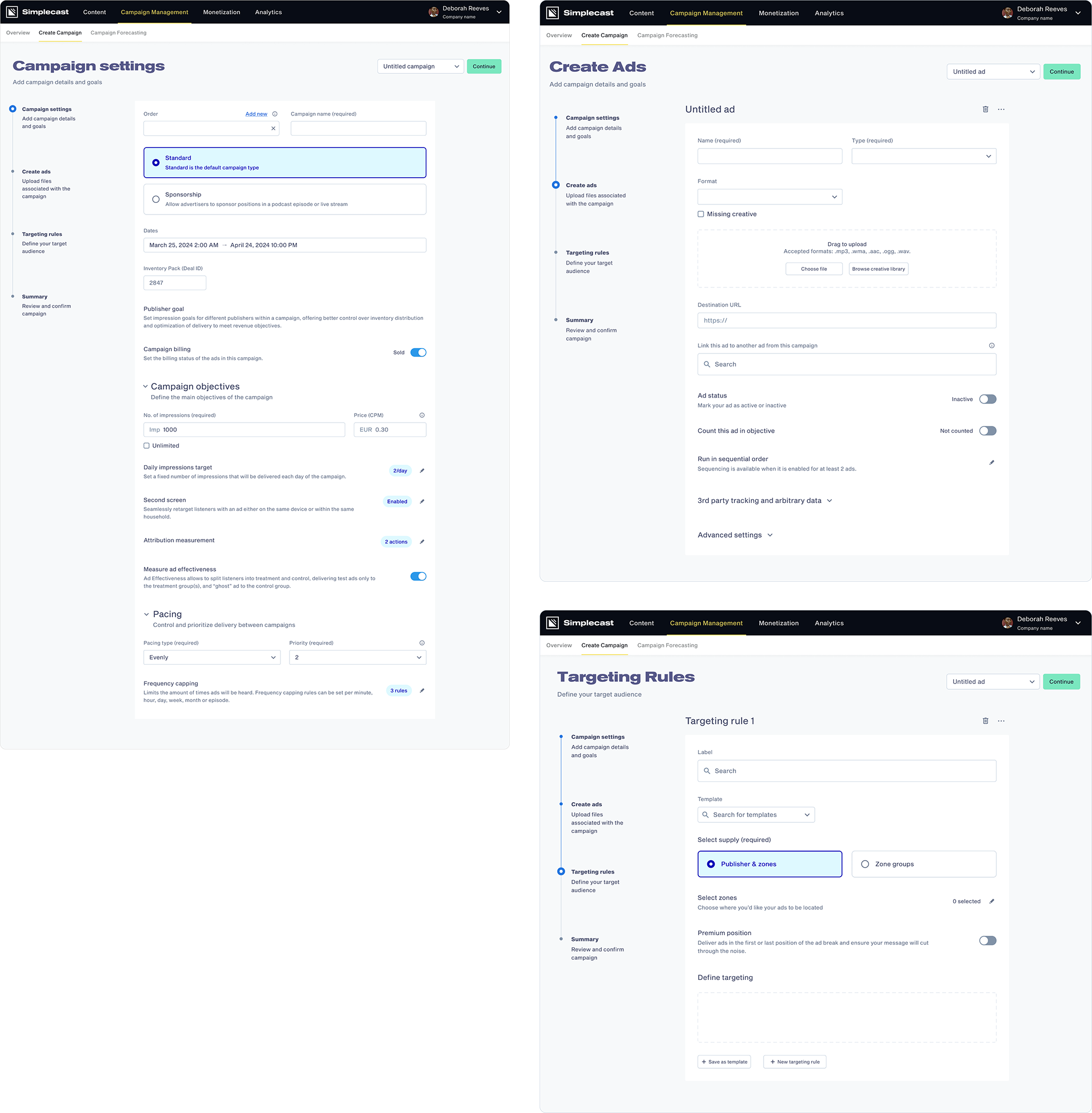Toggle Campaign billing Sold switch
This screenshot has height=1113, width=1092.
coord(418,352)
